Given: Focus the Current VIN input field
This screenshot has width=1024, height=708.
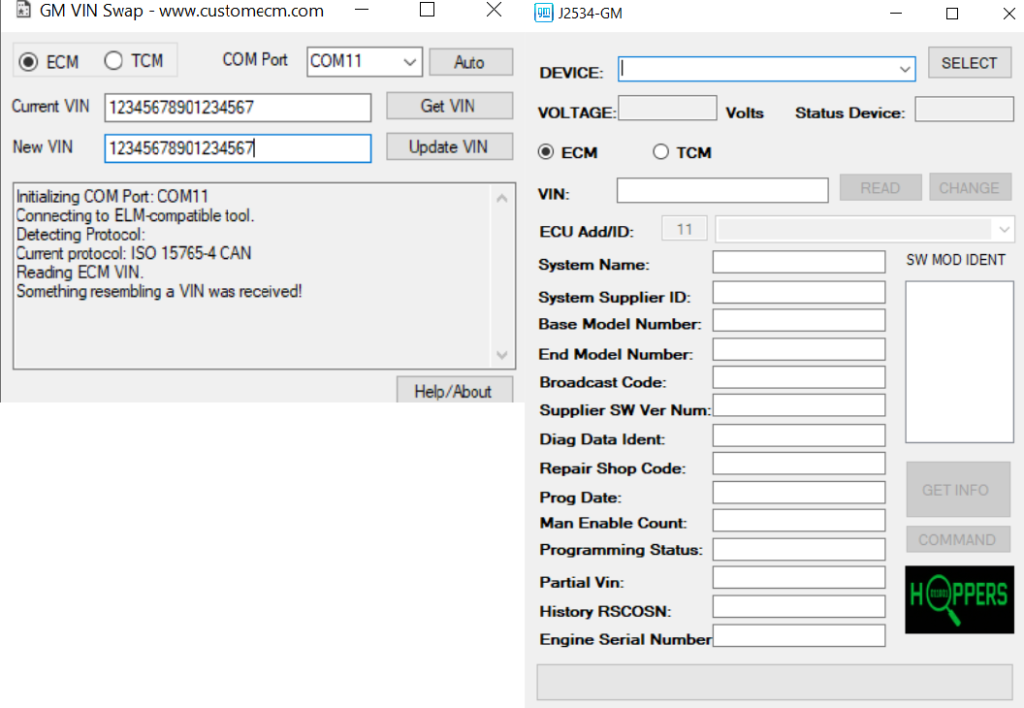Looking at the screenshot, I should tap(238, 108).
